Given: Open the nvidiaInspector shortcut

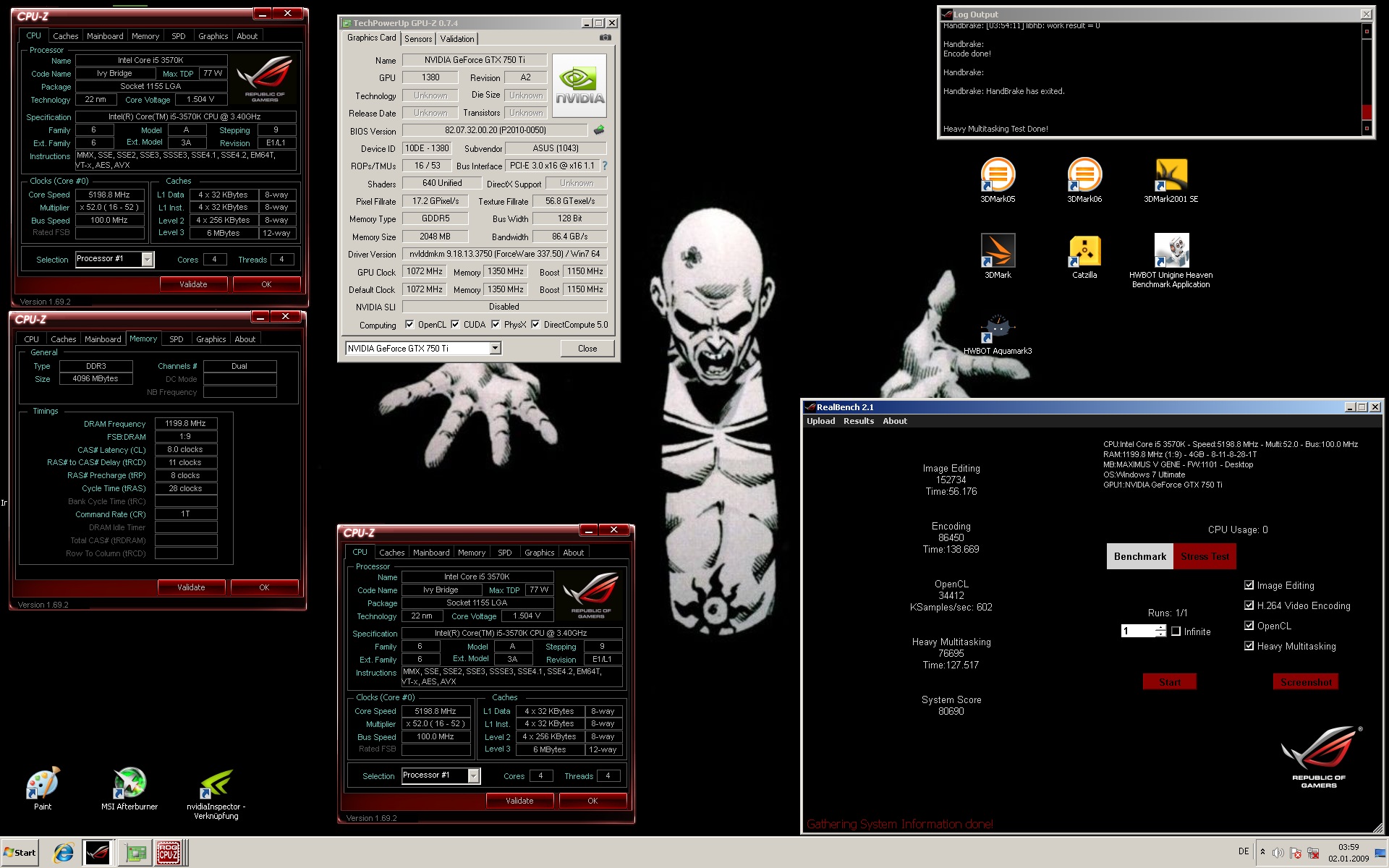Looking at the screenshot, I should click(x=216, y=793).
